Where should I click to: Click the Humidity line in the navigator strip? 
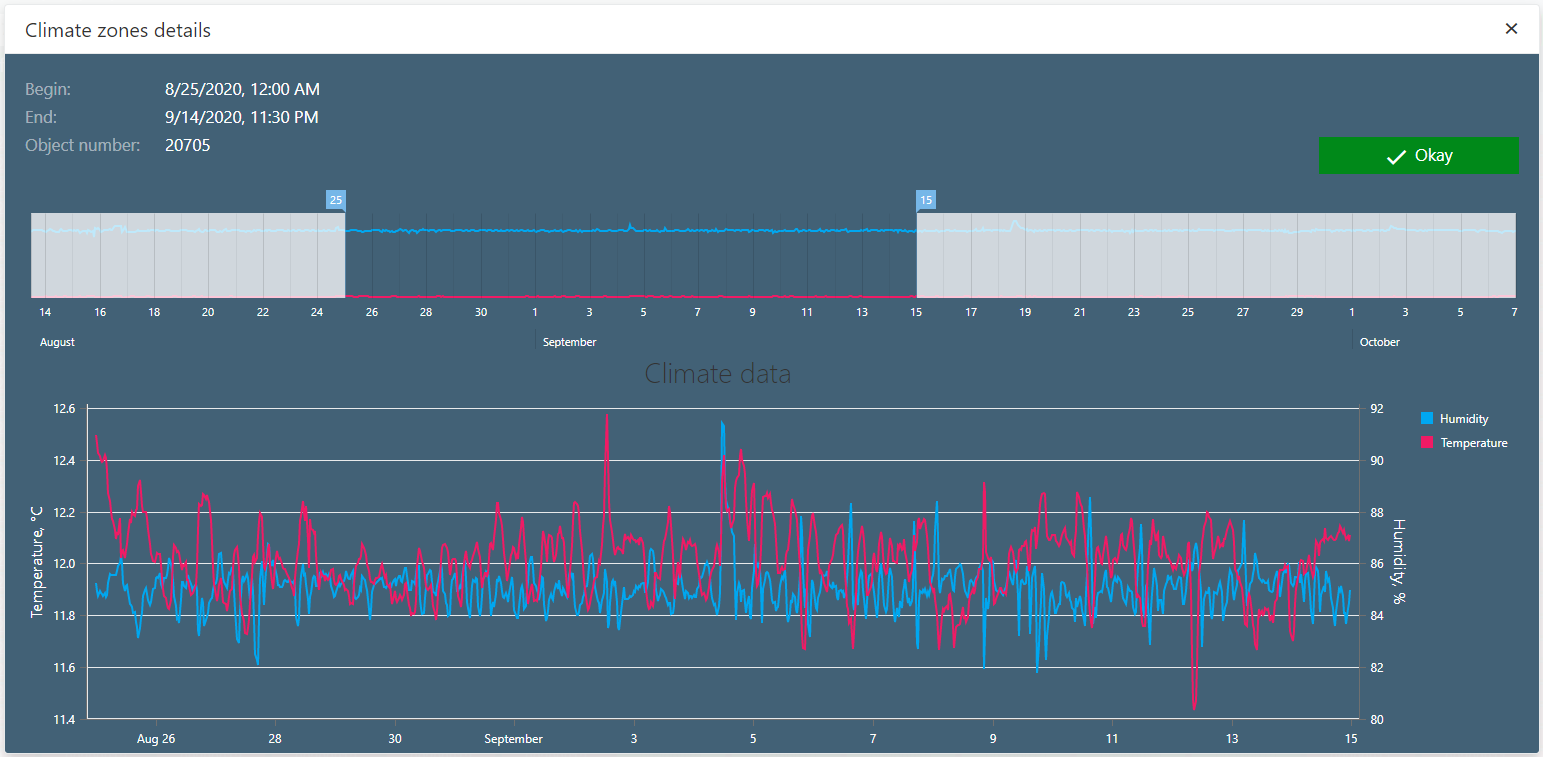coord(630,231)
